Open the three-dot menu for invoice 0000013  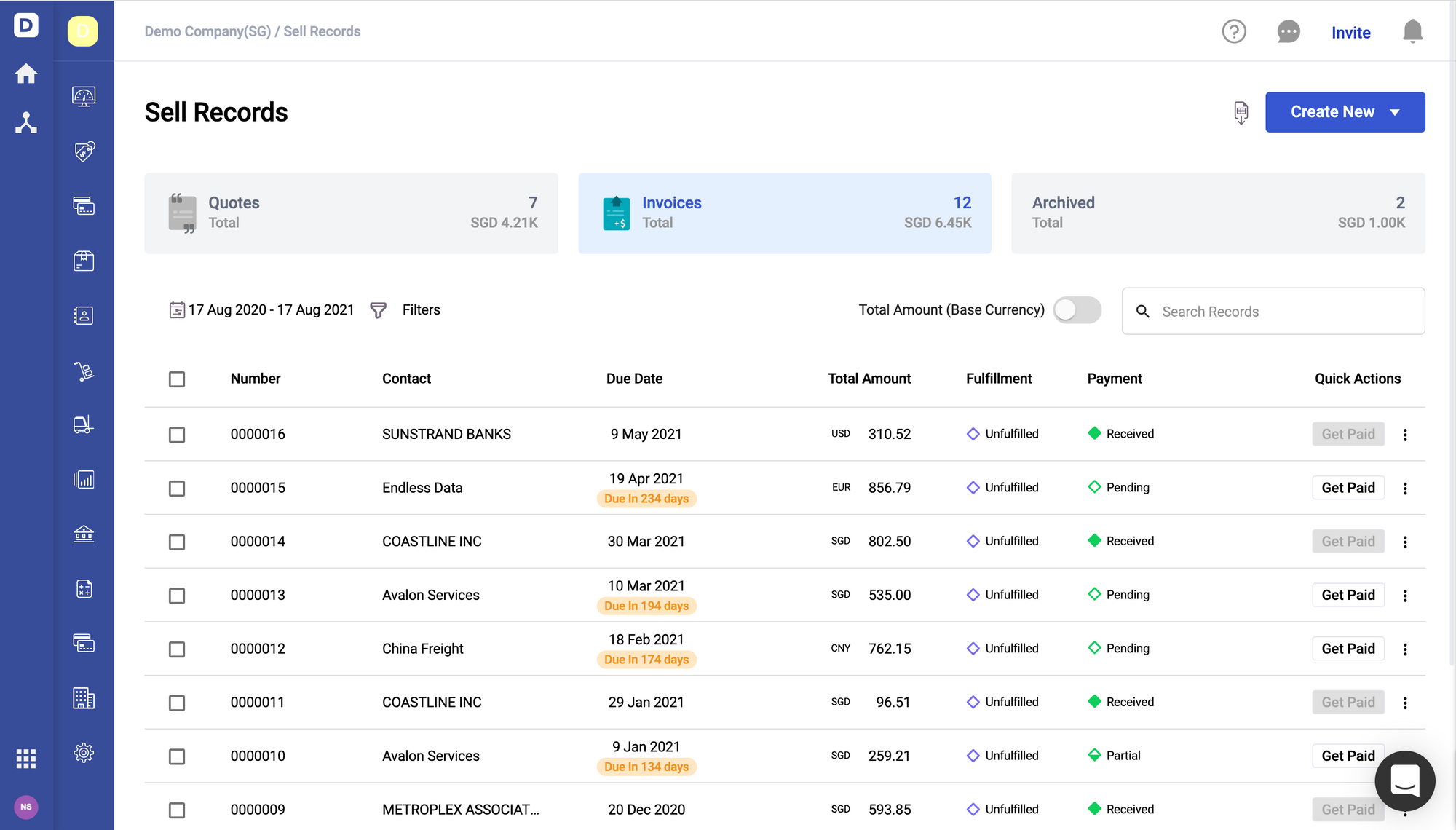point(1404,595)
